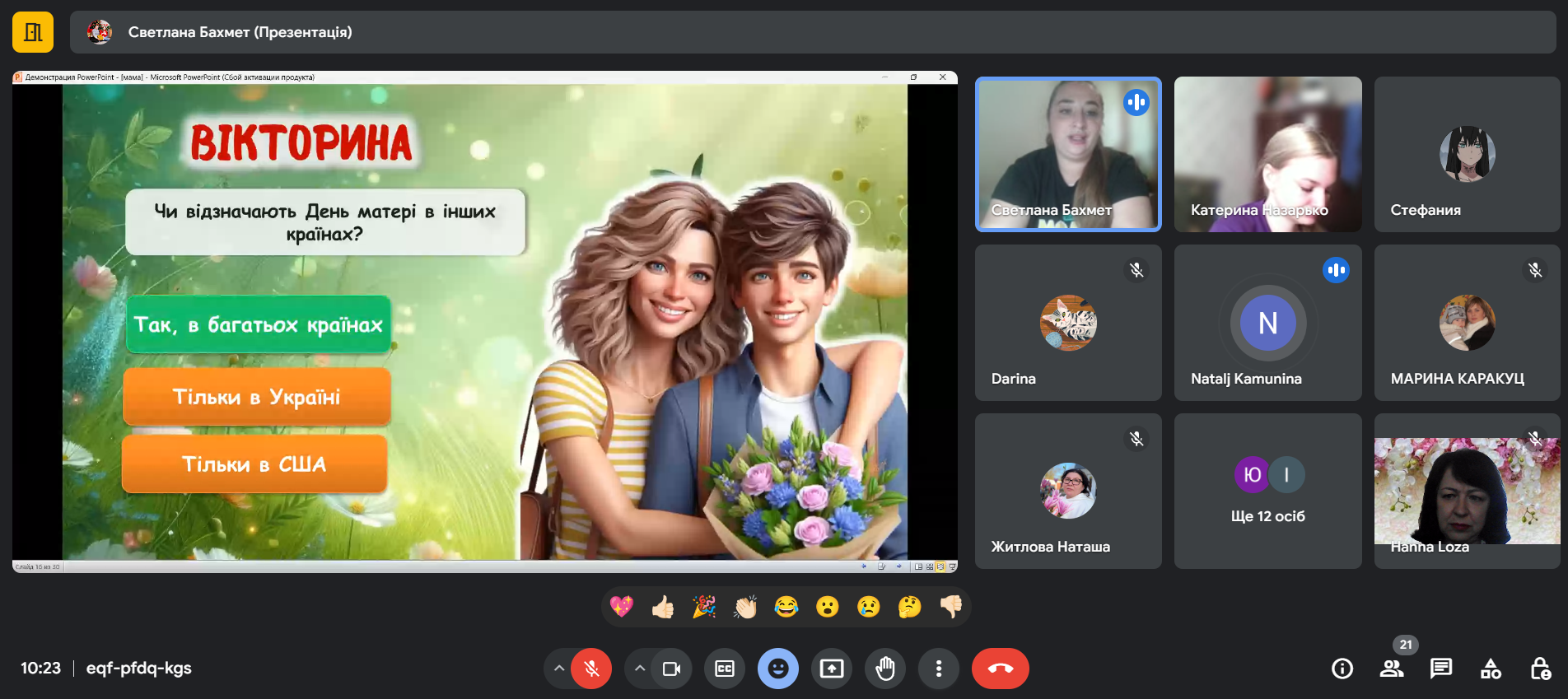The image size is (1568, 699).
Task: Start presenting your screen
Action: tap(832, 669)
